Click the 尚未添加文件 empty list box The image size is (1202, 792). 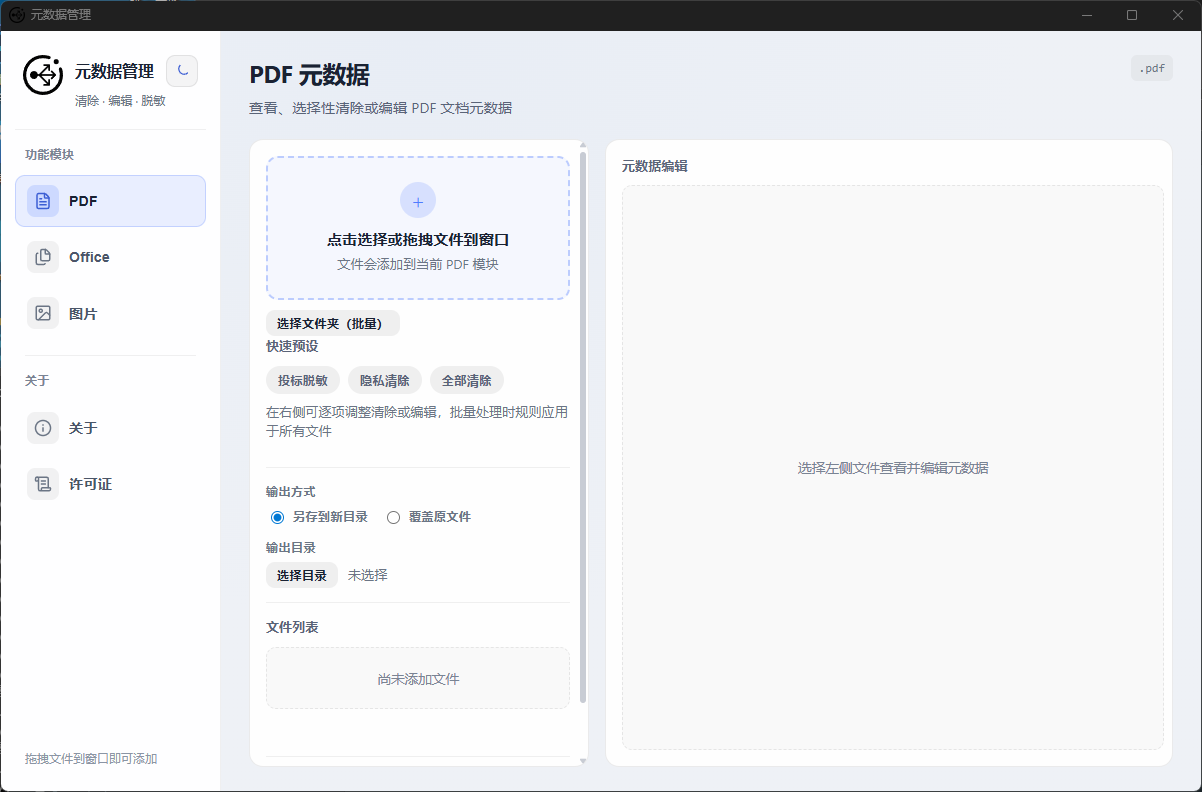click(x=418, y=678)
